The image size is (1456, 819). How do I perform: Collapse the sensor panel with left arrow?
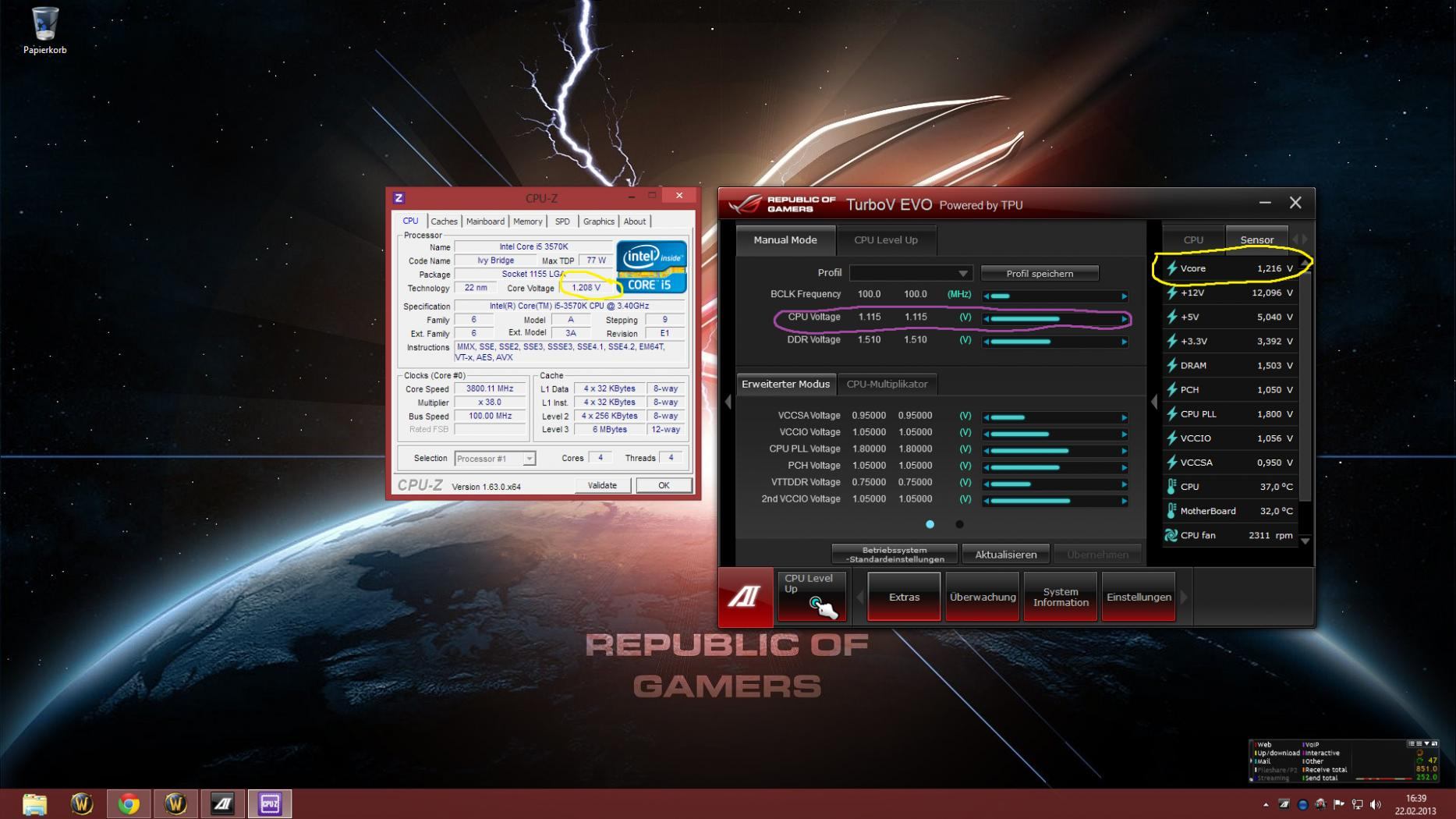click(x=1154, y=402)
